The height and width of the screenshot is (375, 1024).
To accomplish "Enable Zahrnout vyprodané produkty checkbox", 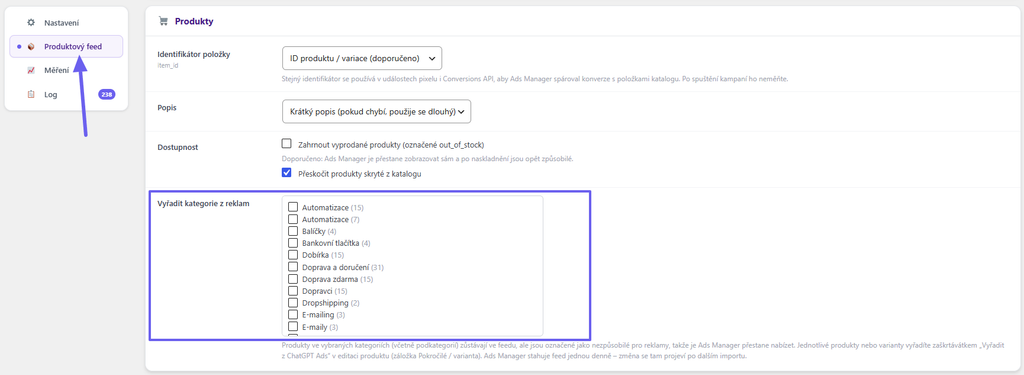I will pyautogui.click(x=286, y=144).
